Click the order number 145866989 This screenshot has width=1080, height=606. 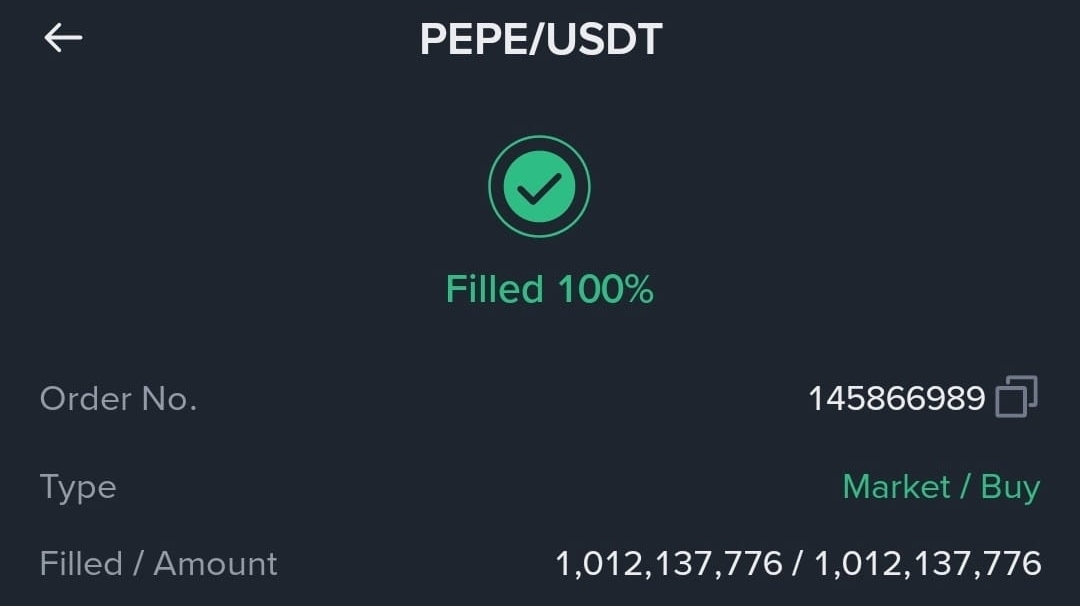[897, 399]
